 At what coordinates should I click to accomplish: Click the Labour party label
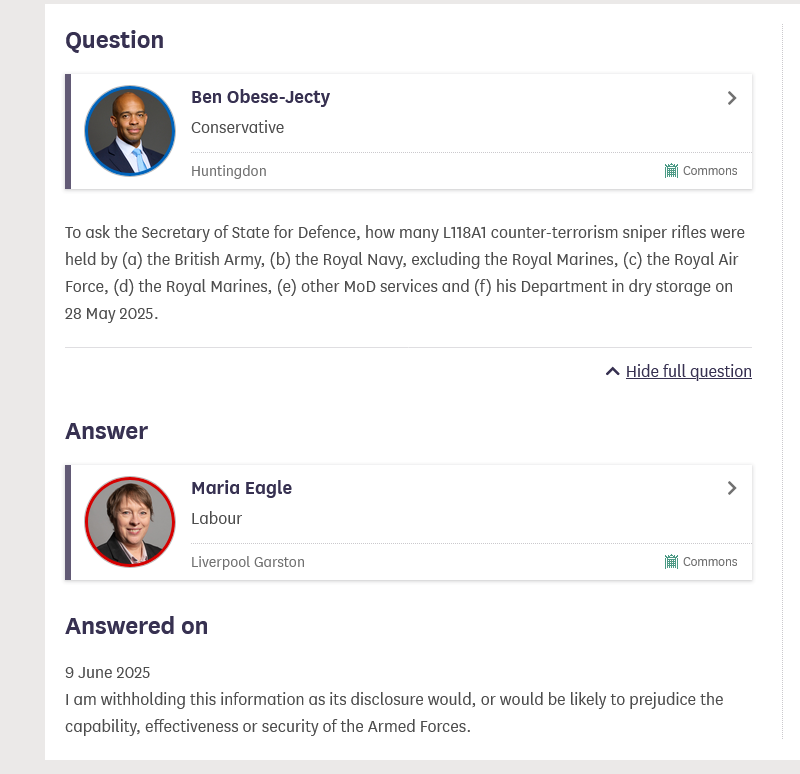216,519
